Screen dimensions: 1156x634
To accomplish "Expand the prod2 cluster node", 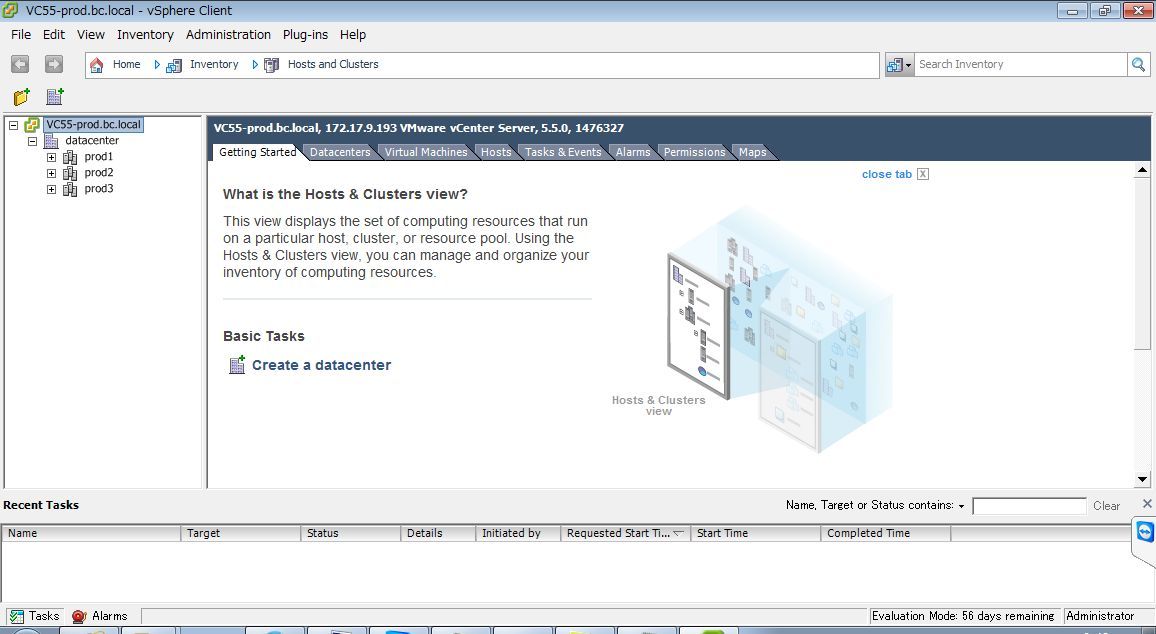I will click(x=52, y=173).
